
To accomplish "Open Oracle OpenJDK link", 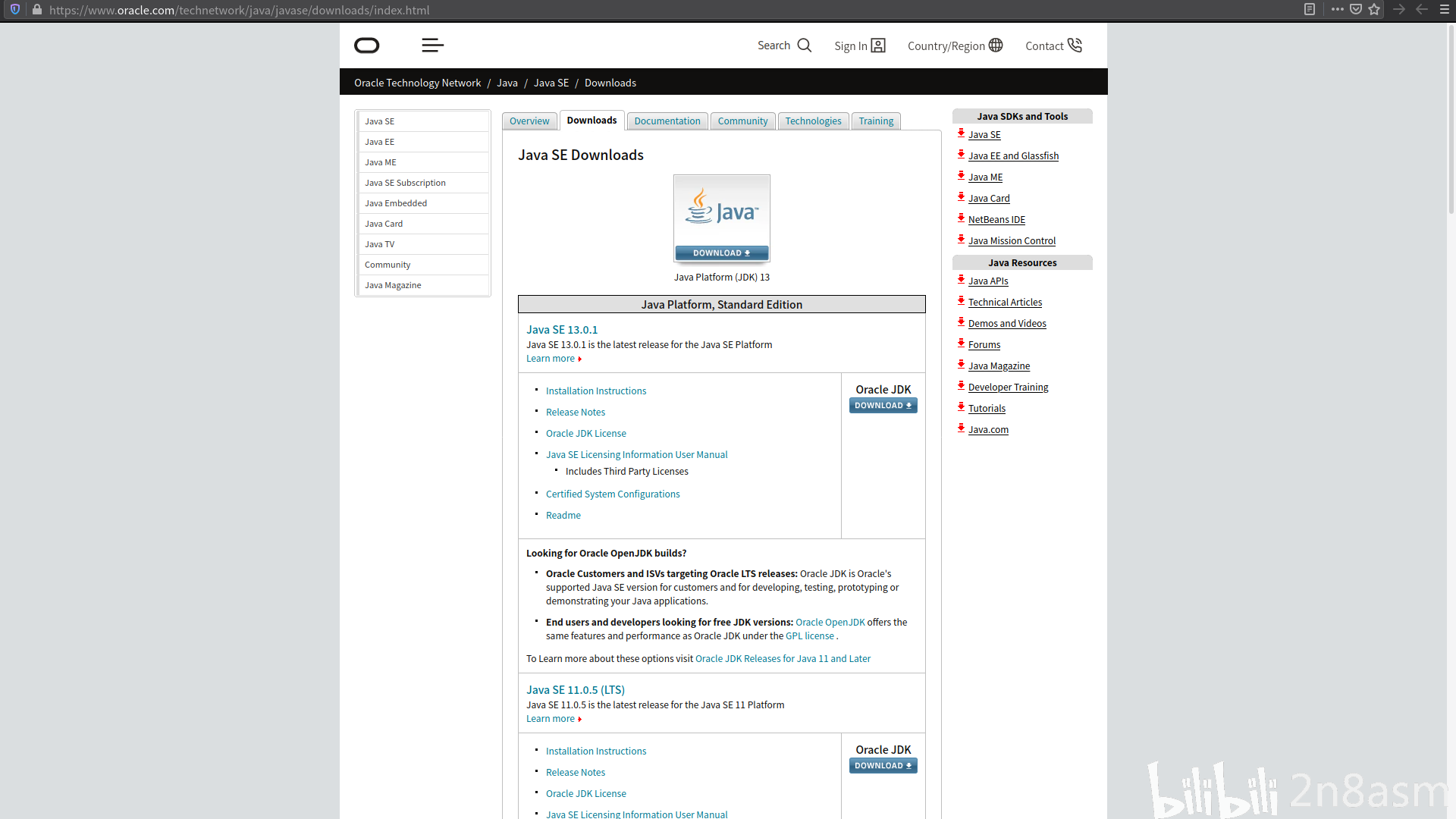I will point(830,623).
